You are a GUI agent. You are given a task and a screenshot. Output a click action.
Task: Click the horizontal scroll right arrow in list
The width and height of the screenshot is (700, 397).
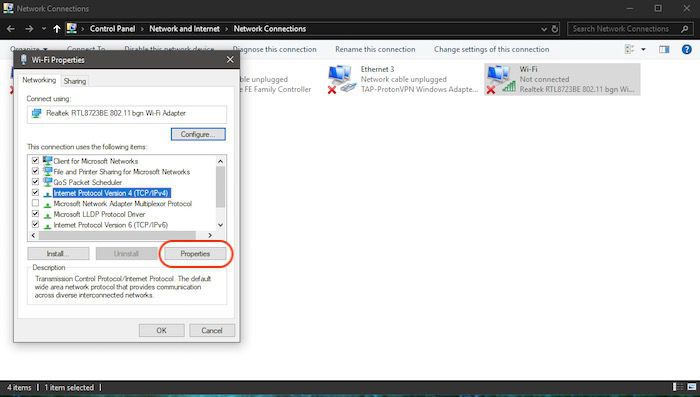point(210,235)
